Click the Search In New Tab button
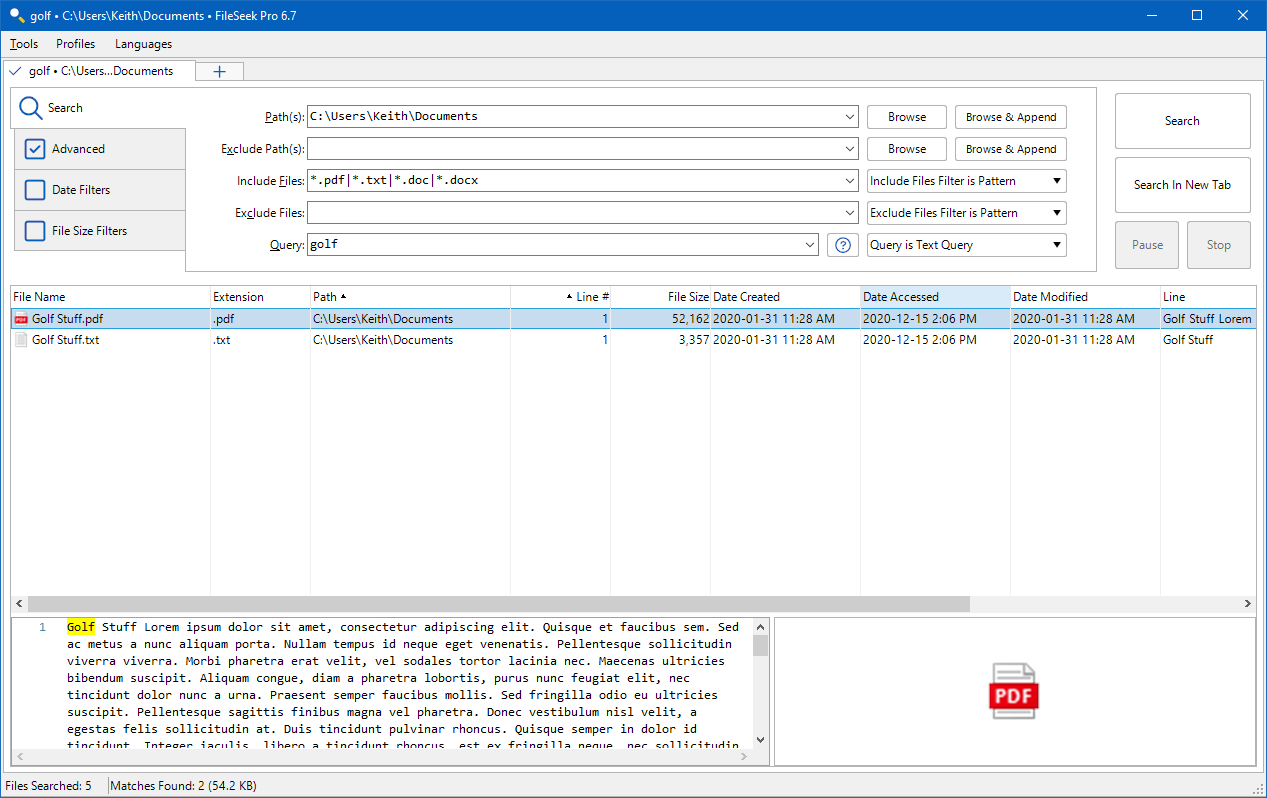This screenshot has width=1267, height=798. (x=1182, y=185)
